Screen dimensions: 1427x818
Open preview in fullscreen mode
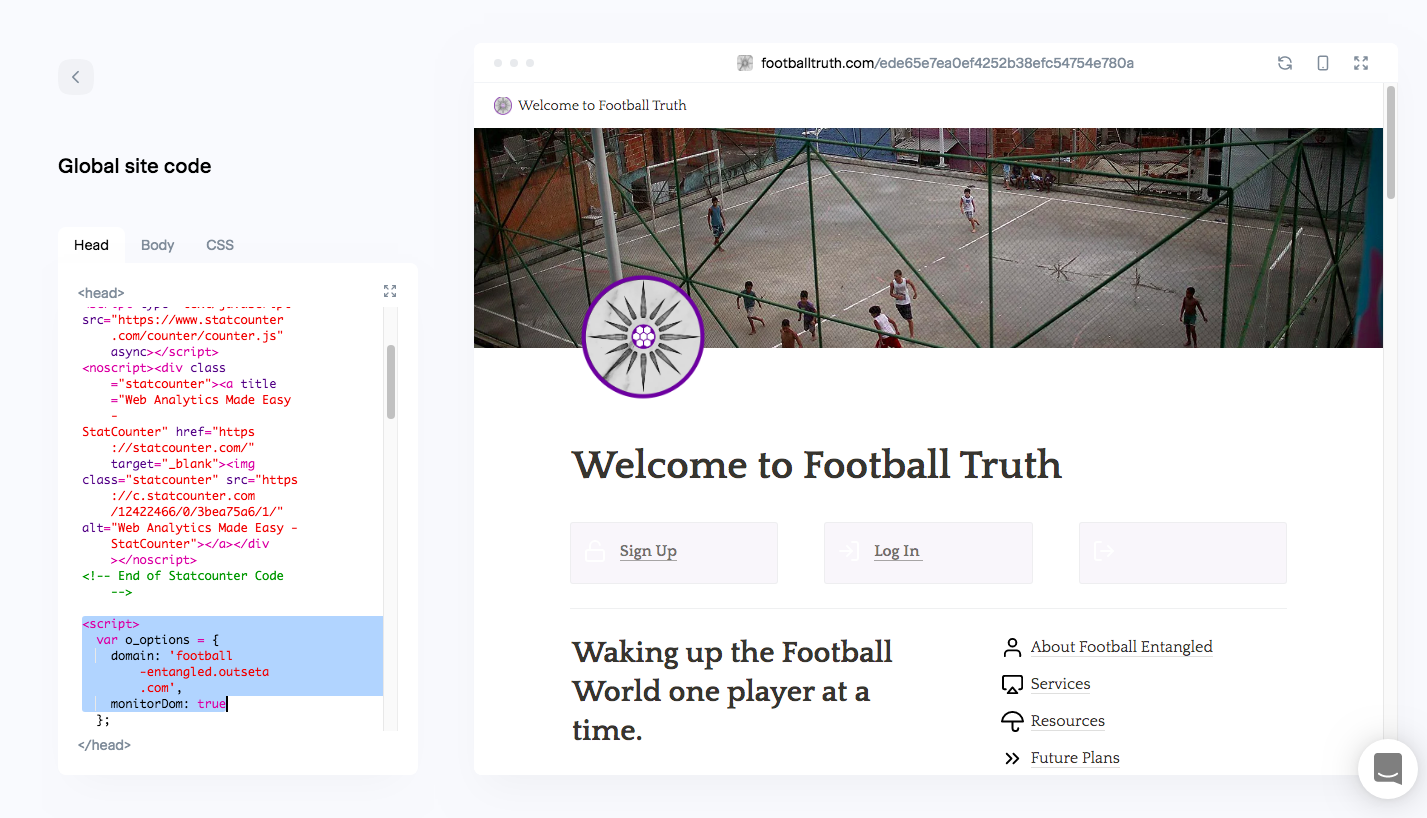click(1361, 63)
